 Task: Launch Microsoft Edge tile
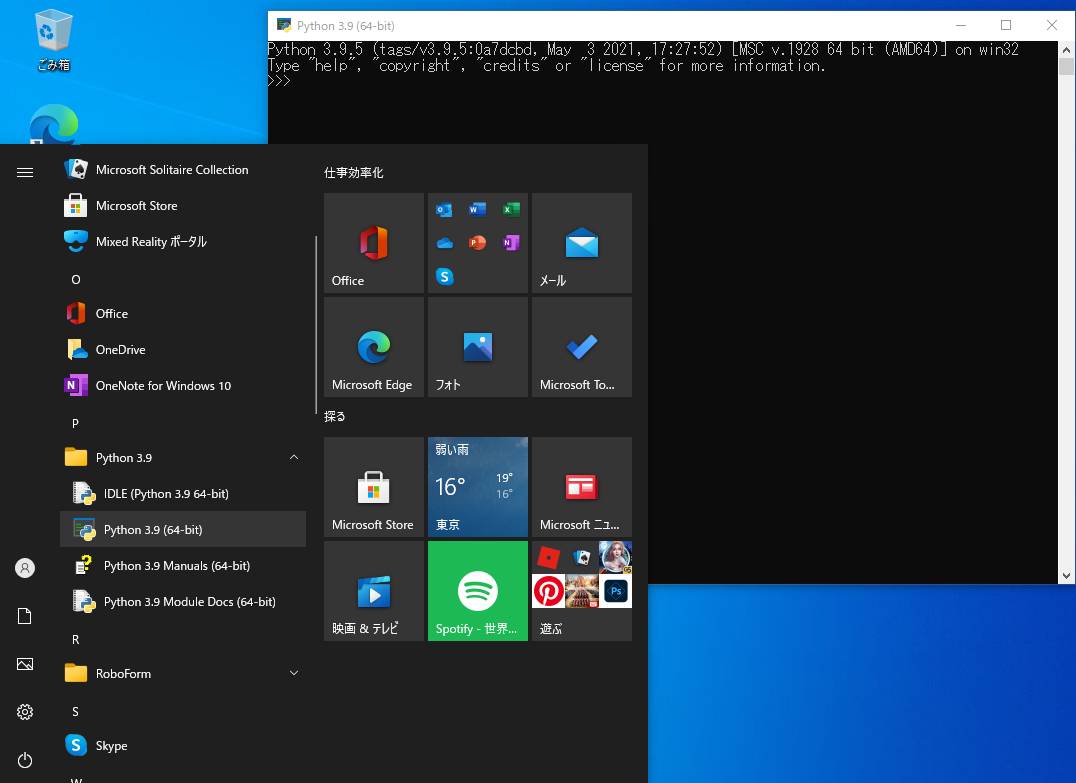pyautogui.click(x=373, y=347)
